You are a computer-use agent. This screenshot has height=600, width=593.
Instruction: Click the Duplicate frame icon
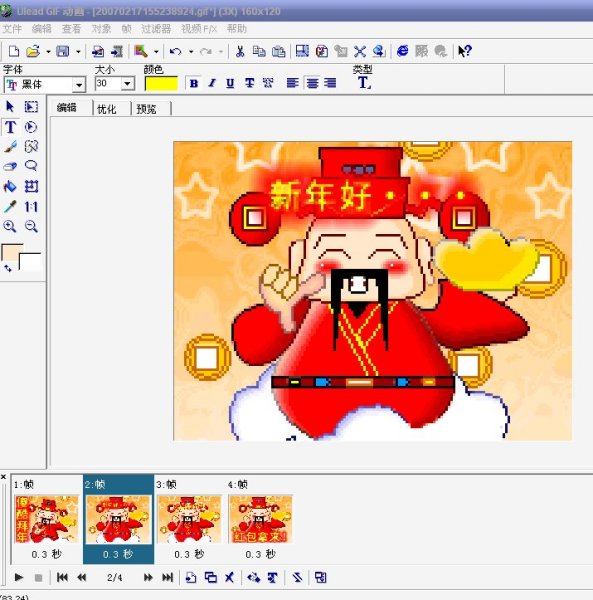(x=210, y=577)
